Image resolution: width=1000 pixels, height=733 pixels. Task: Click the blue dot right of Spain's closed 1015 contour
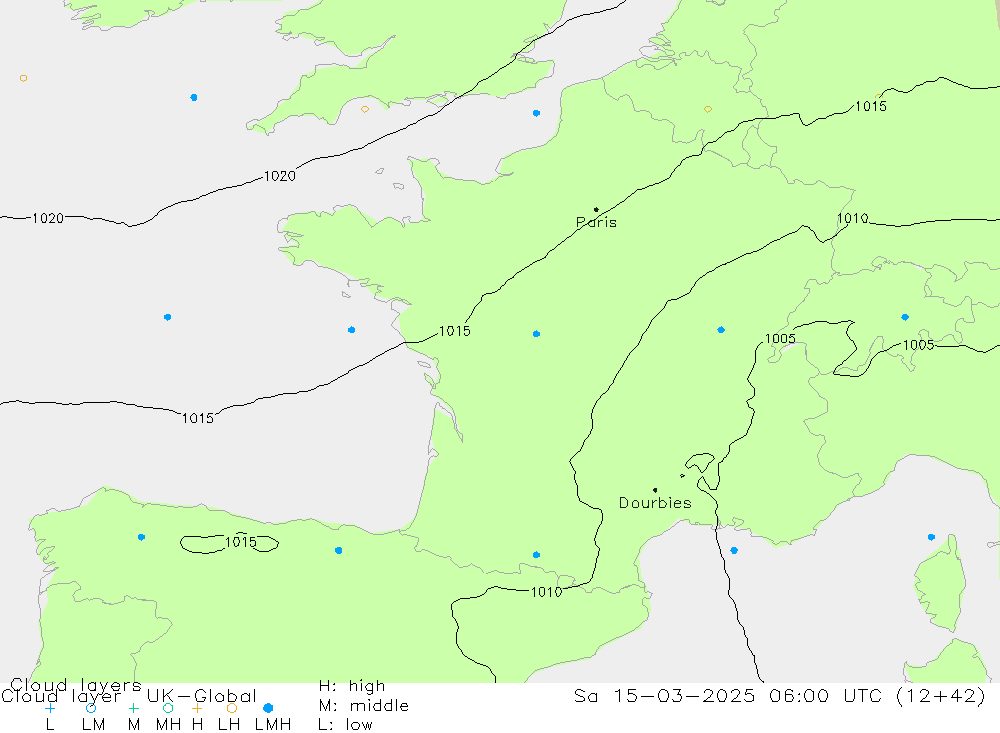point(339,550)
